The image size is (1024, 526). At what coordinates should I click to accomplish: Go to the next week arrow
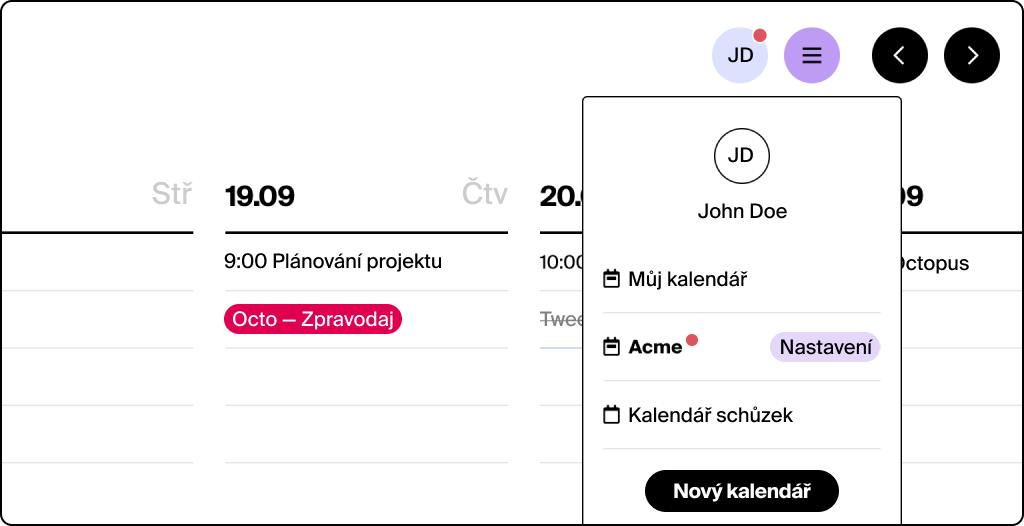coord(972,55)
